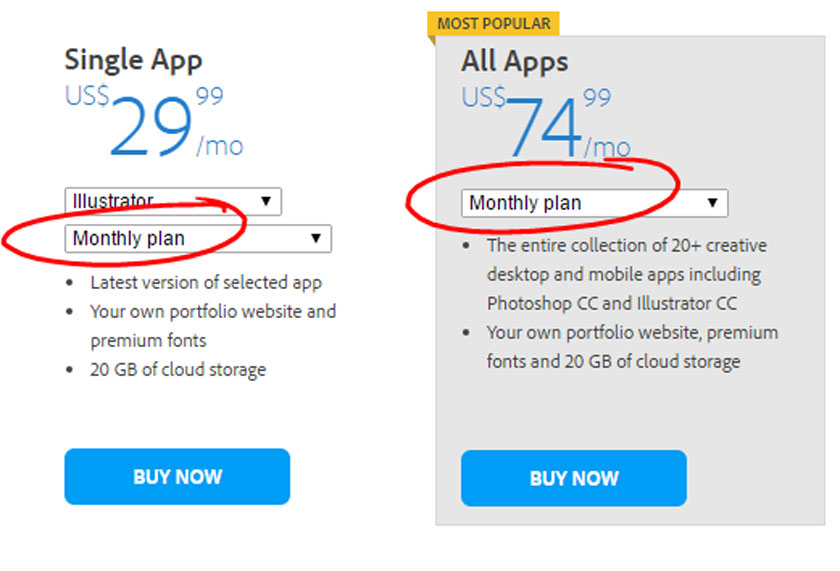Click the arrow on All Apps' plan selector
This screenshot has height=571, width=840.
click(x=713, y=203)
